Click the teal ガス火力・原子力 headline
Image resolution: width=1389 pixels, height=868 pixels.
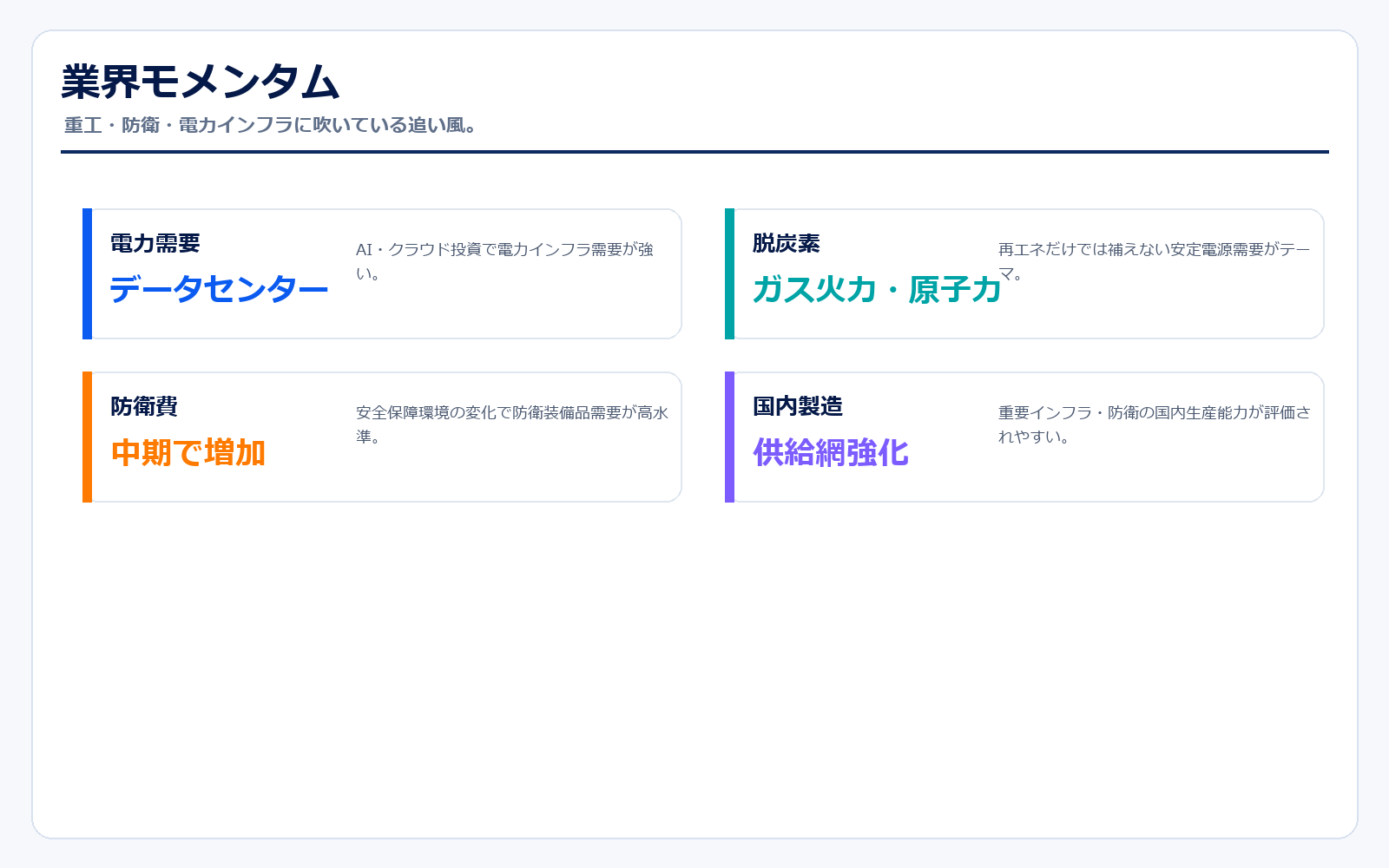[x=877, y=289]
